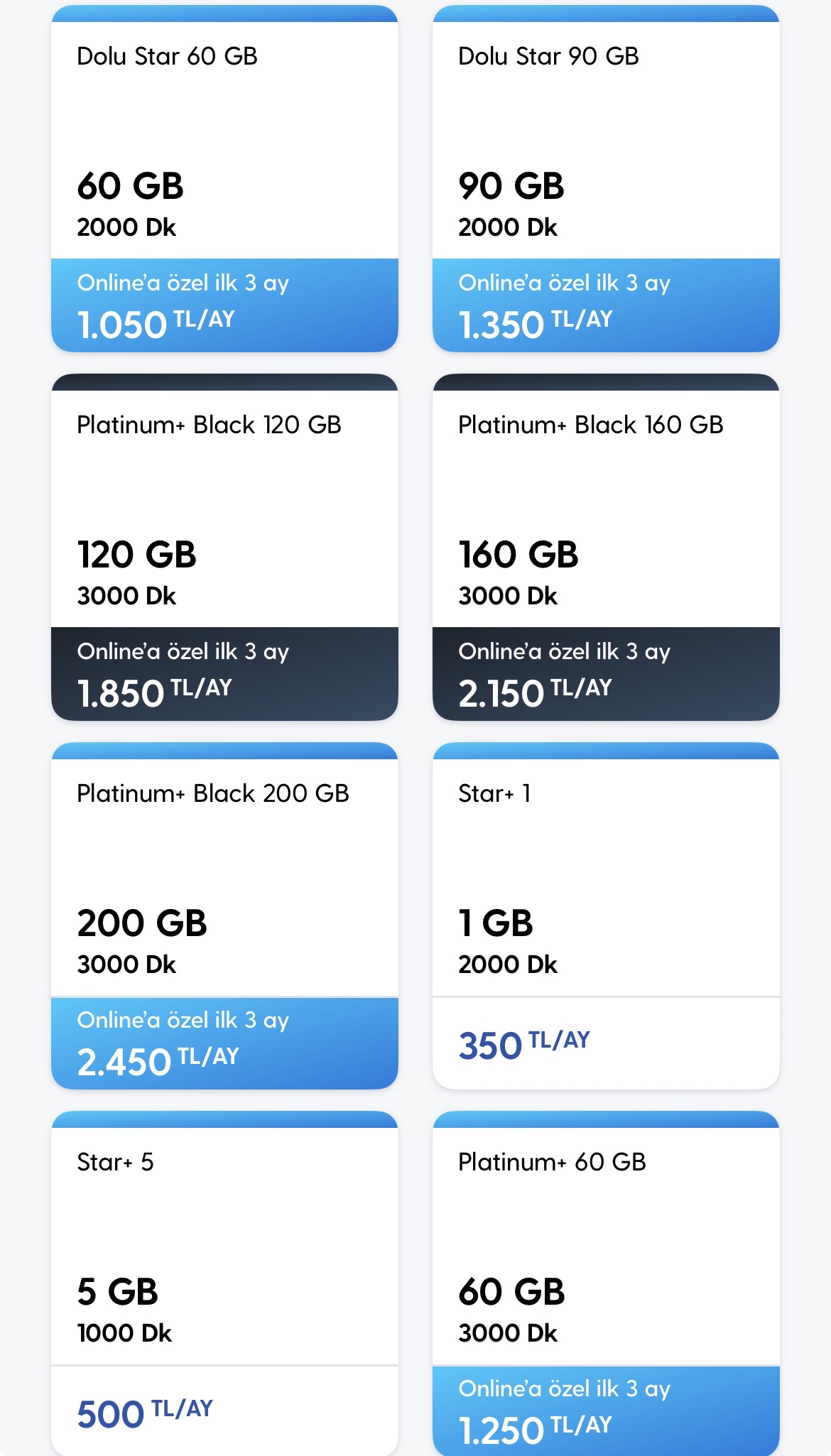Open the Star+ 1 plan title
The image size is (831, 1456).
[x=494, y=793]
